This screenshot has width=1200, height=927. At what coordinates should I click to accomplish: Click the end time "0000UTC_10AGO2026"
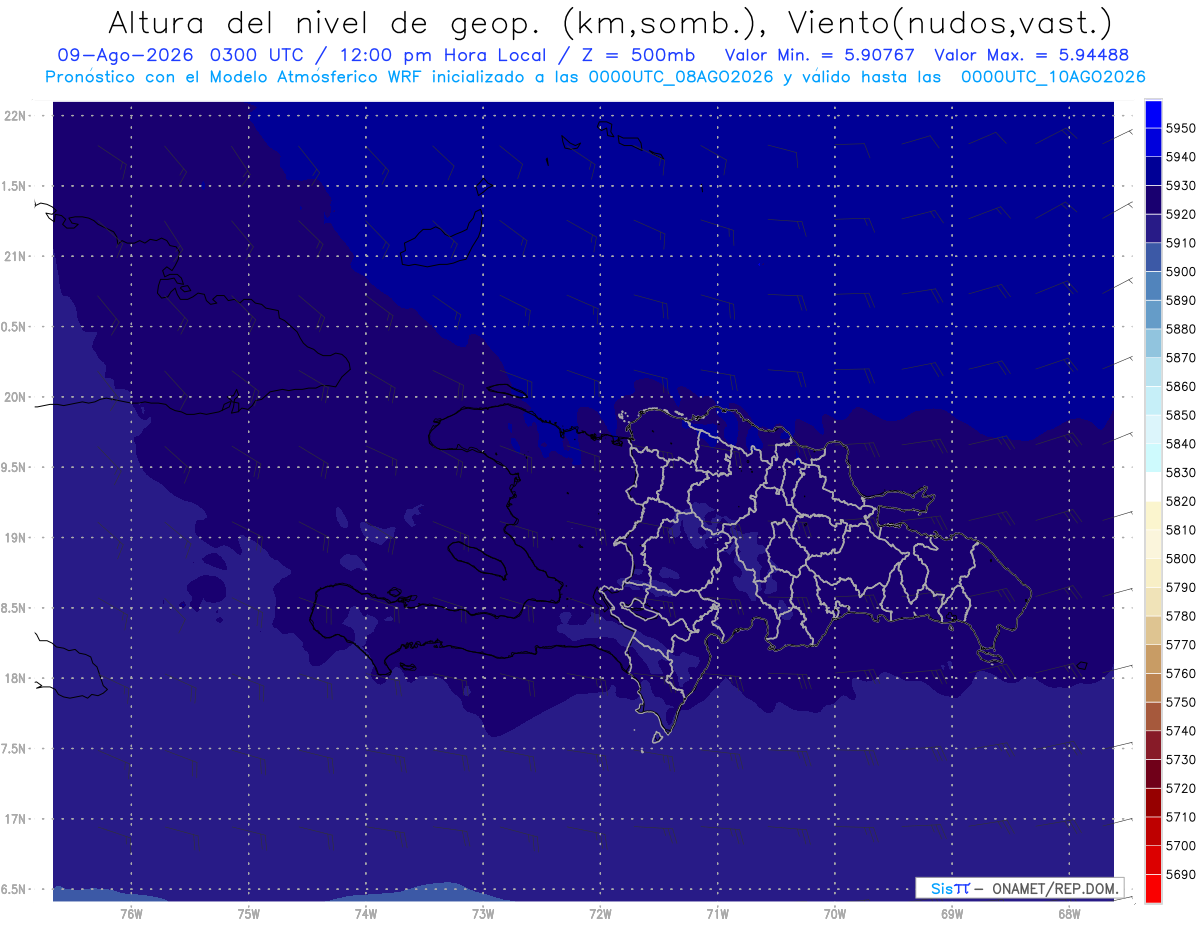coord(1053,77)
